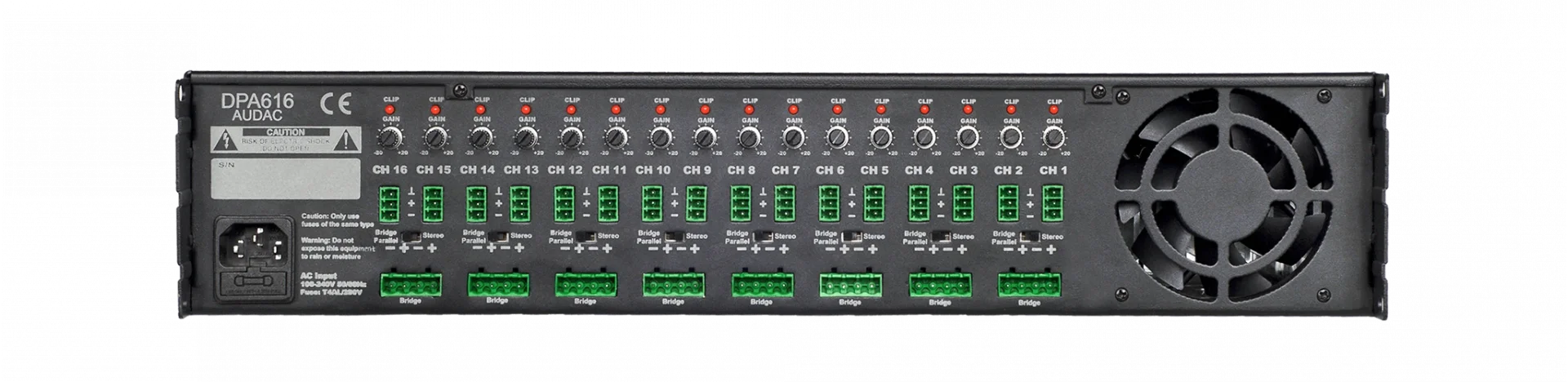Screen dimensions: 1568x382
Task: Click the CH 8 gain knob
Action: [748, 136]
